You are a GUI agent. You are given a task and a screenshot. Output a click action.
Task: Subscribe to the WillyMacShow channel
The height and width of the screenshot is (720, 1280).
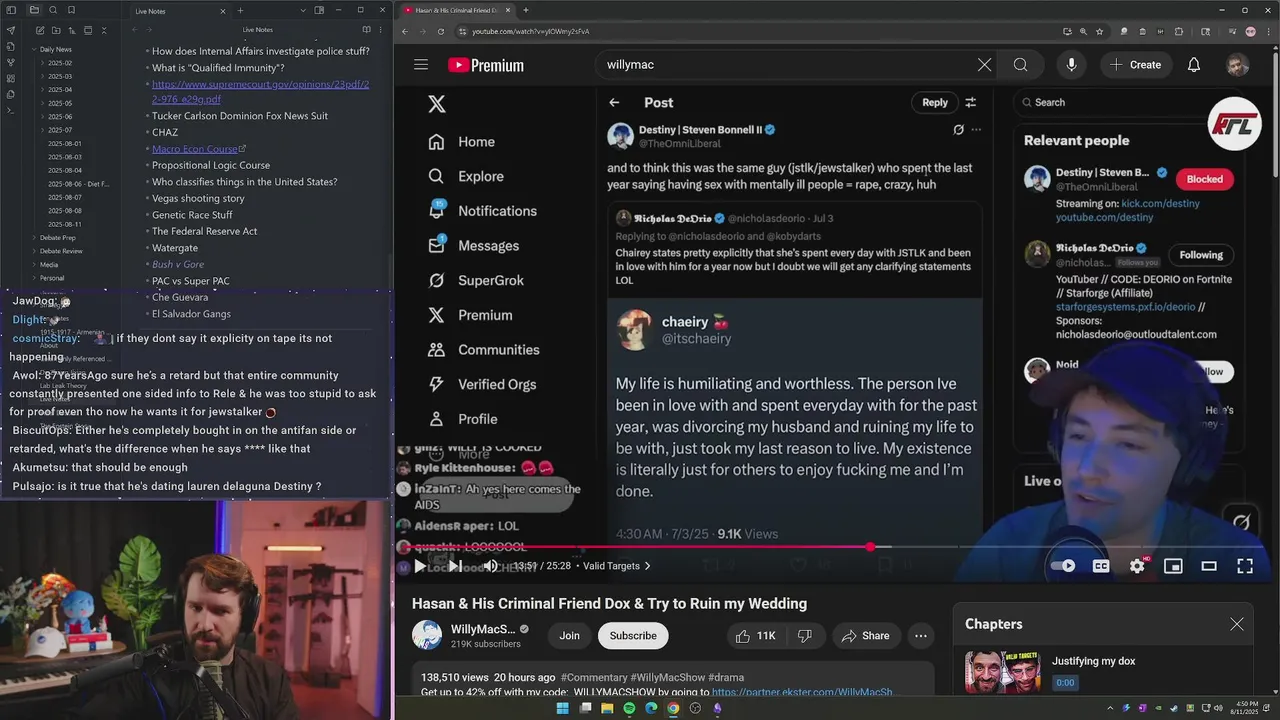[x=633, y=636]
